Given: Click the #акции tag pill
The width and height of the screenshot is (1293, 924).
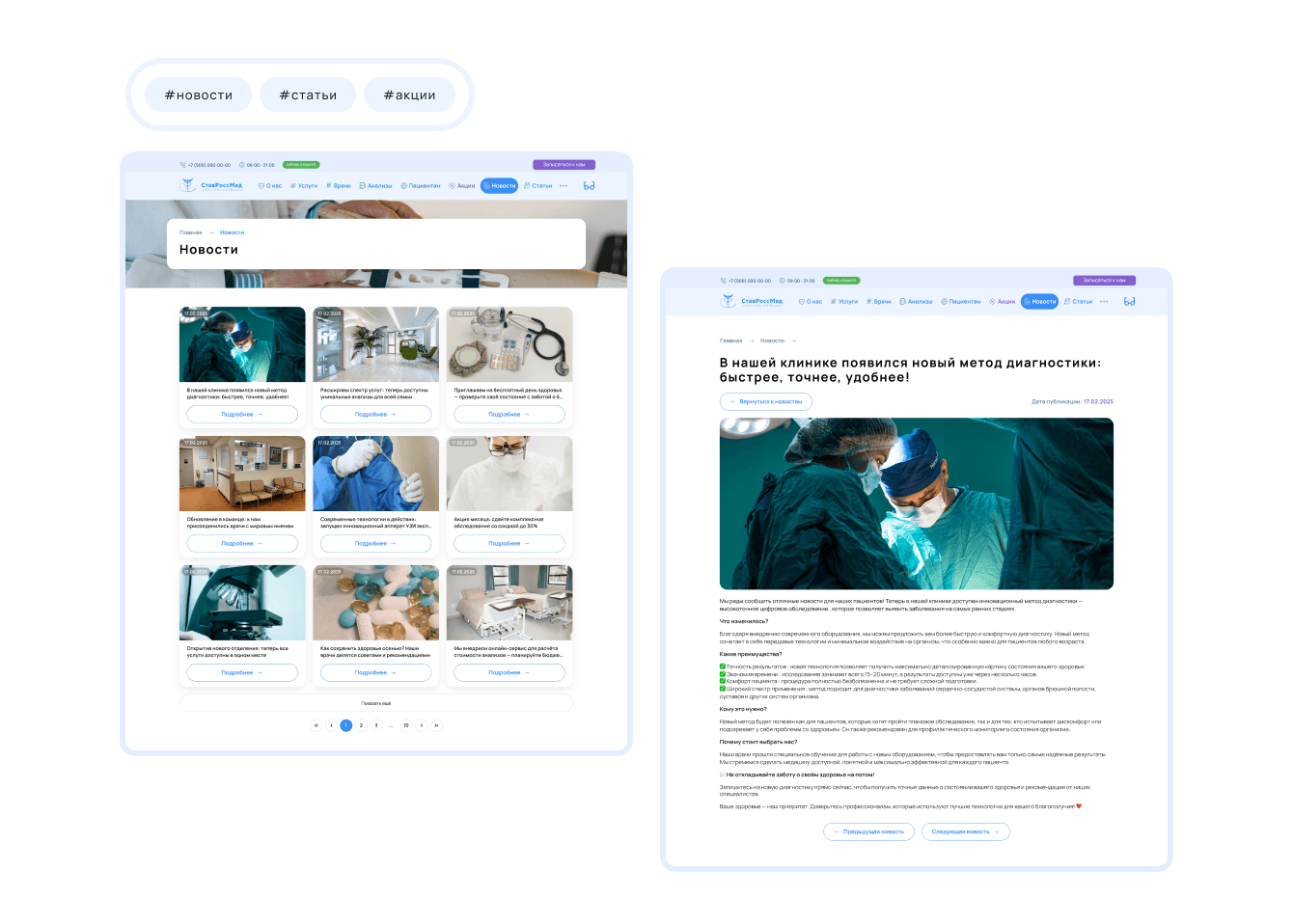Looking at the screenshot, I should pos(409,95).
